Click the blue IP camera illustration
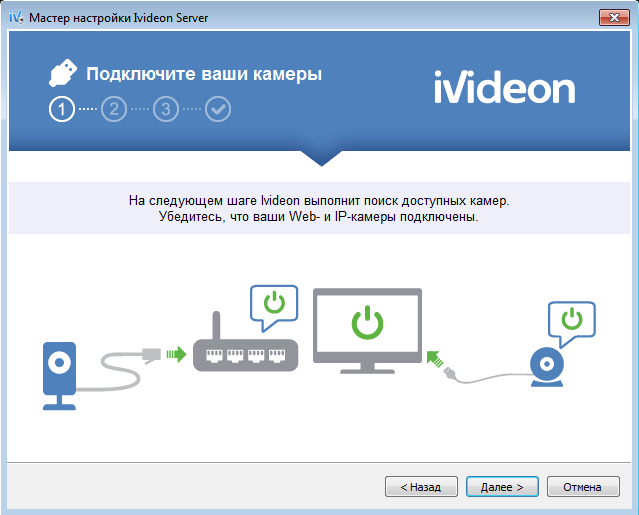The width and height of the screenshot is (639, 515). coord(59,376)
